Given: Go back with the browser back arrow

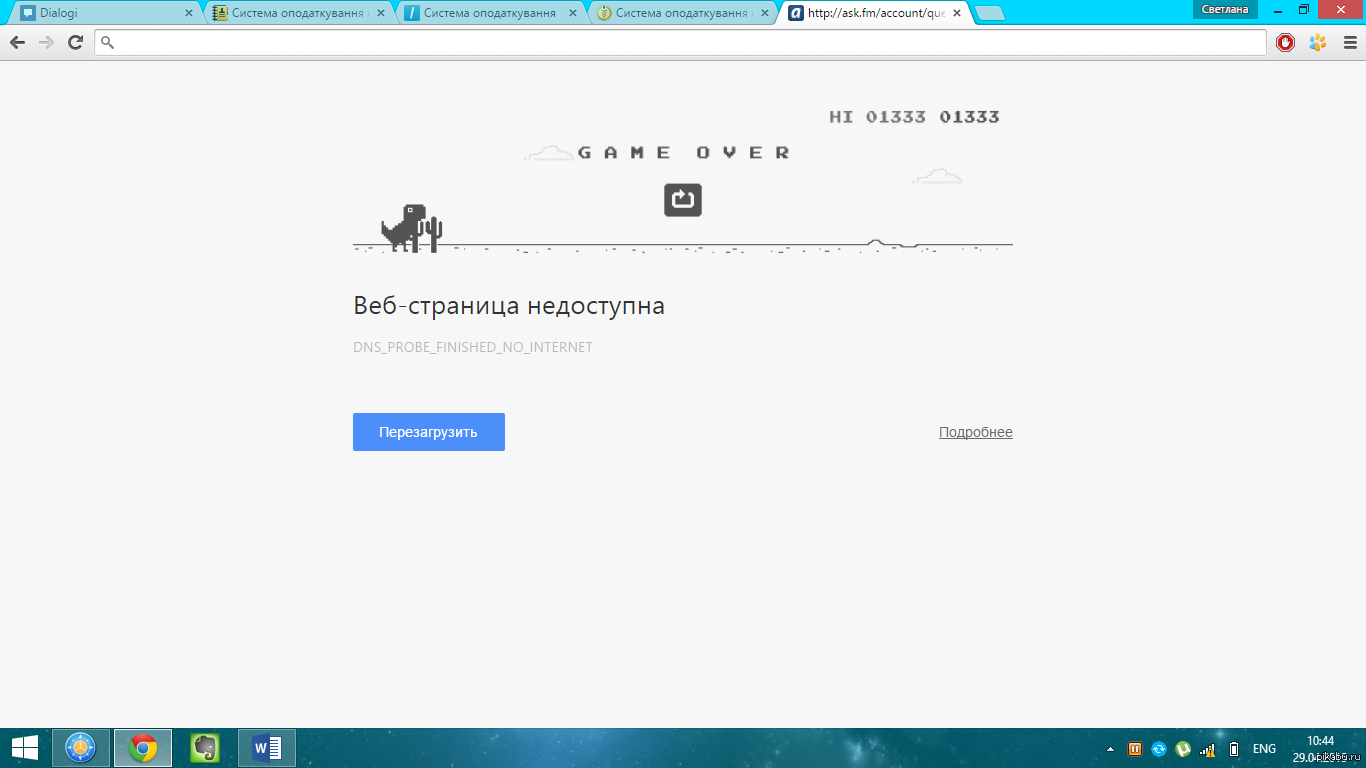Looking at the screenshot, I should click(x=17, y=42).
